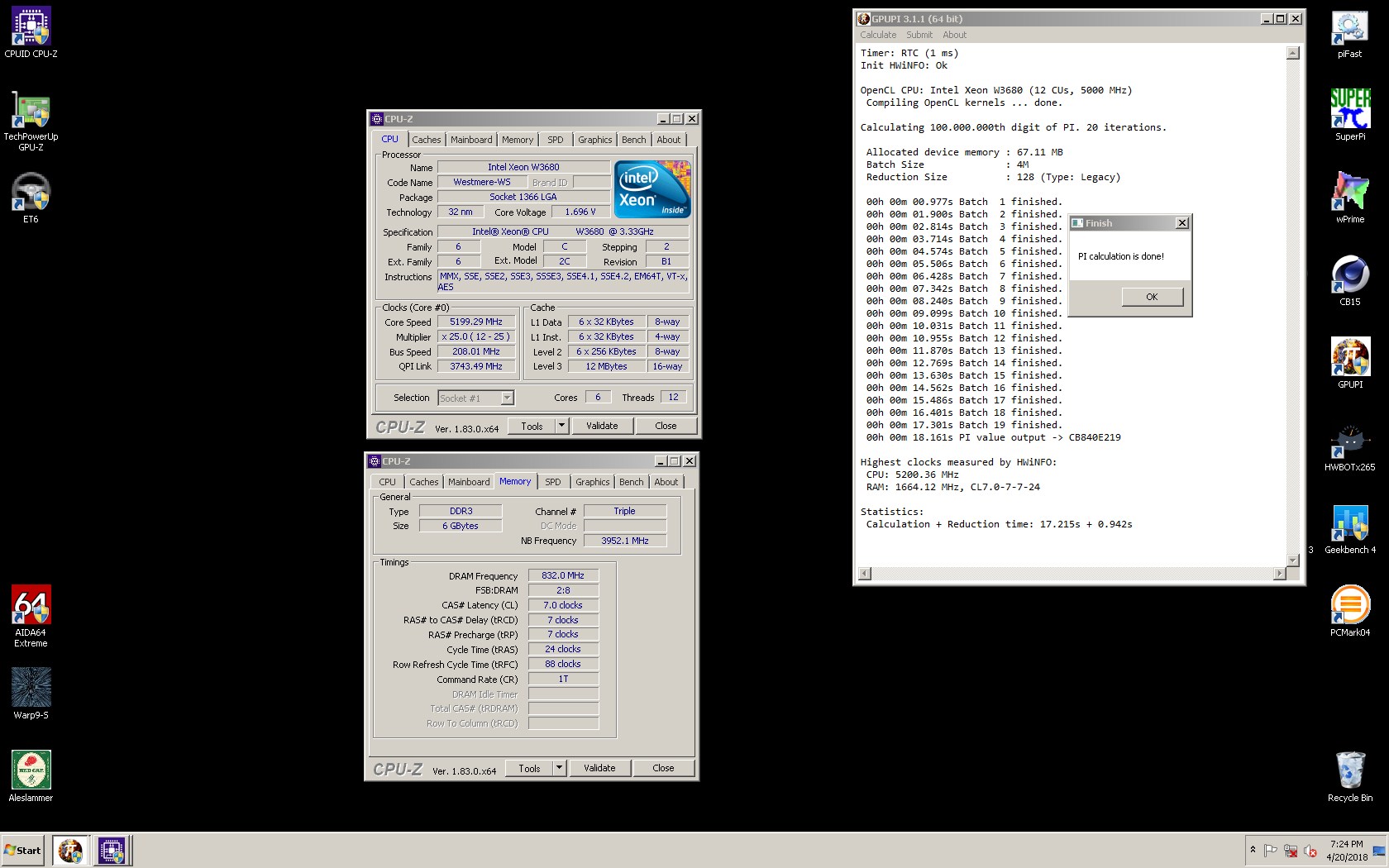Expand the Tools dropdown arrow in upper CPU-Z
The height and width of the screenshot is (868, 1389).
point(561,426)
